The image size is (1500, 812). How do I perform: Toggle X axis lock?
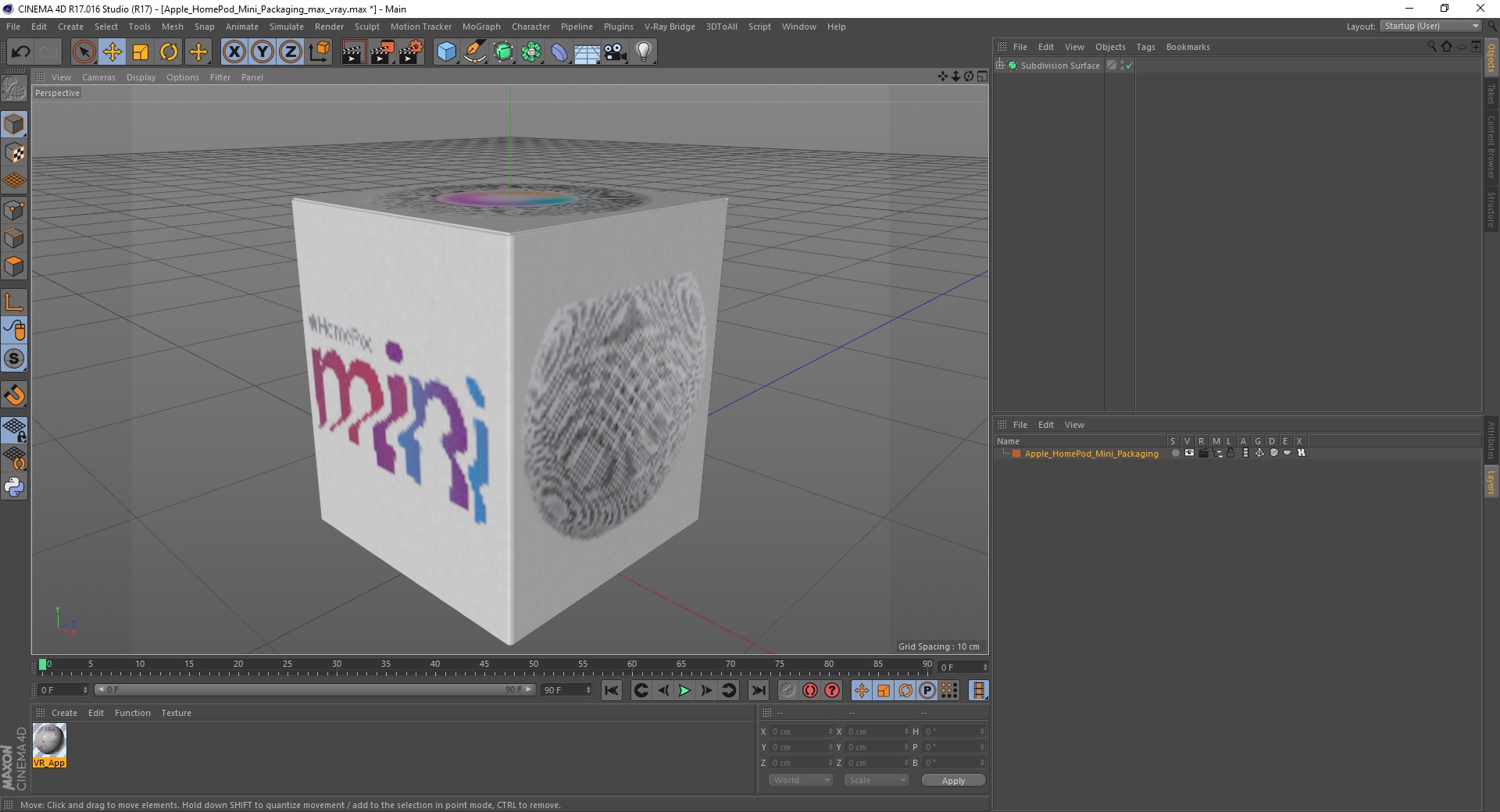234,52
